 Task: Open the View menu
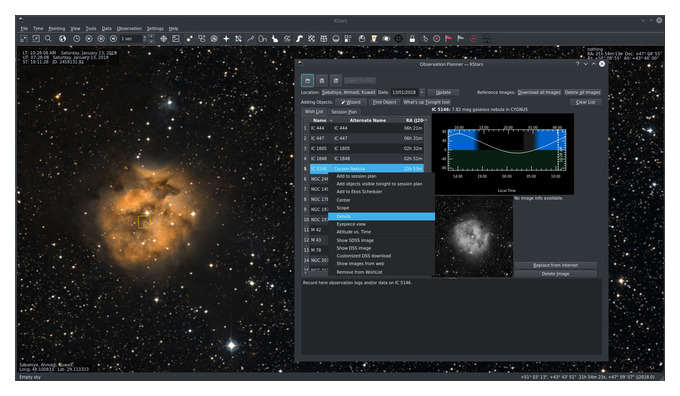(x=75, y=29)
